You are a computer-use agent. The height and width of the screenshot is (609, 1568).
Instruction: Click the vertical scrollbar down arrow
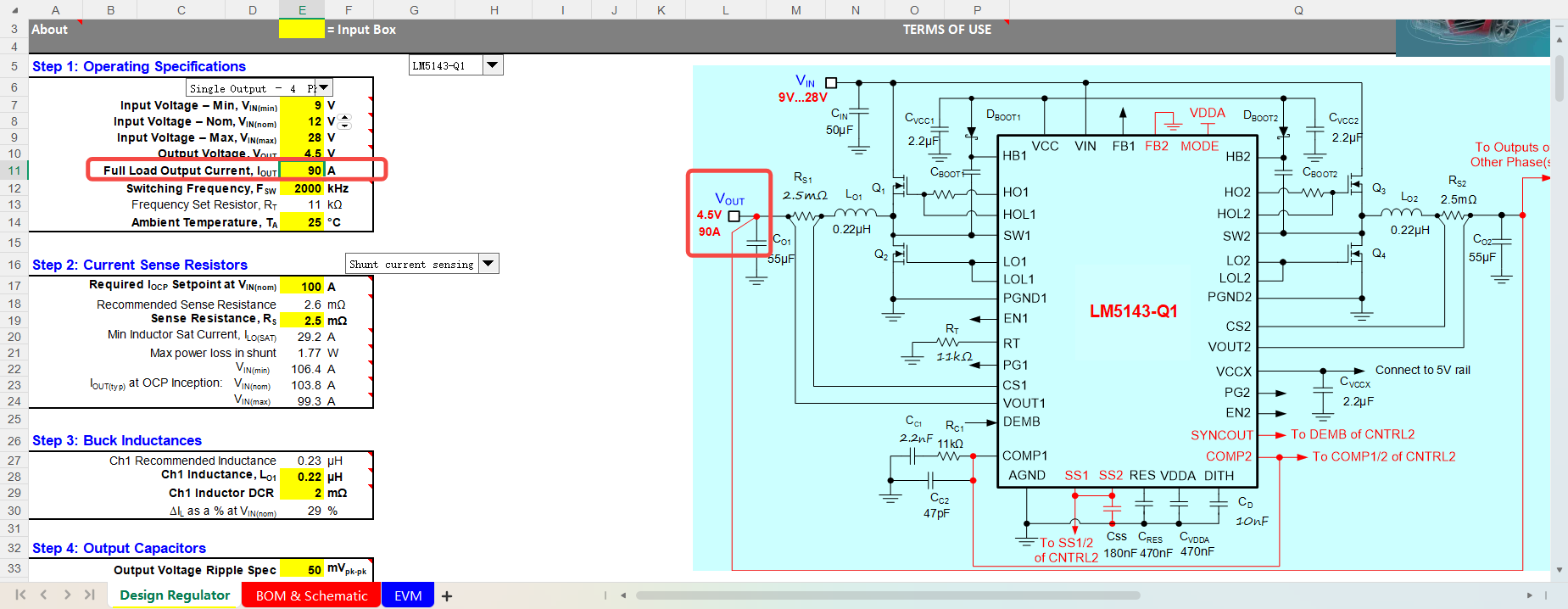pos(1559,570)
